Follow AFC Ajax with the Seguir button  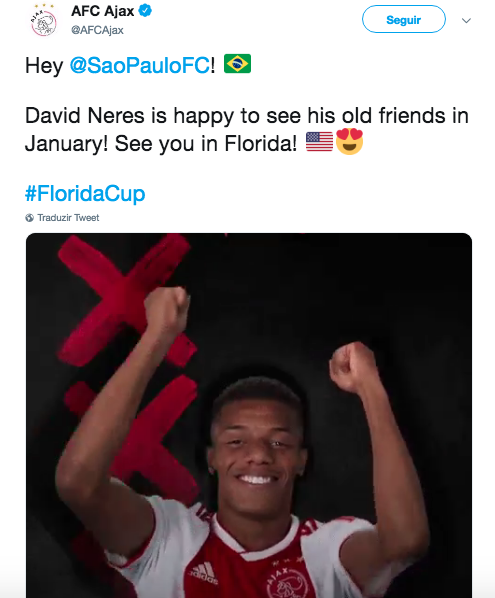[x=403, y=19]
